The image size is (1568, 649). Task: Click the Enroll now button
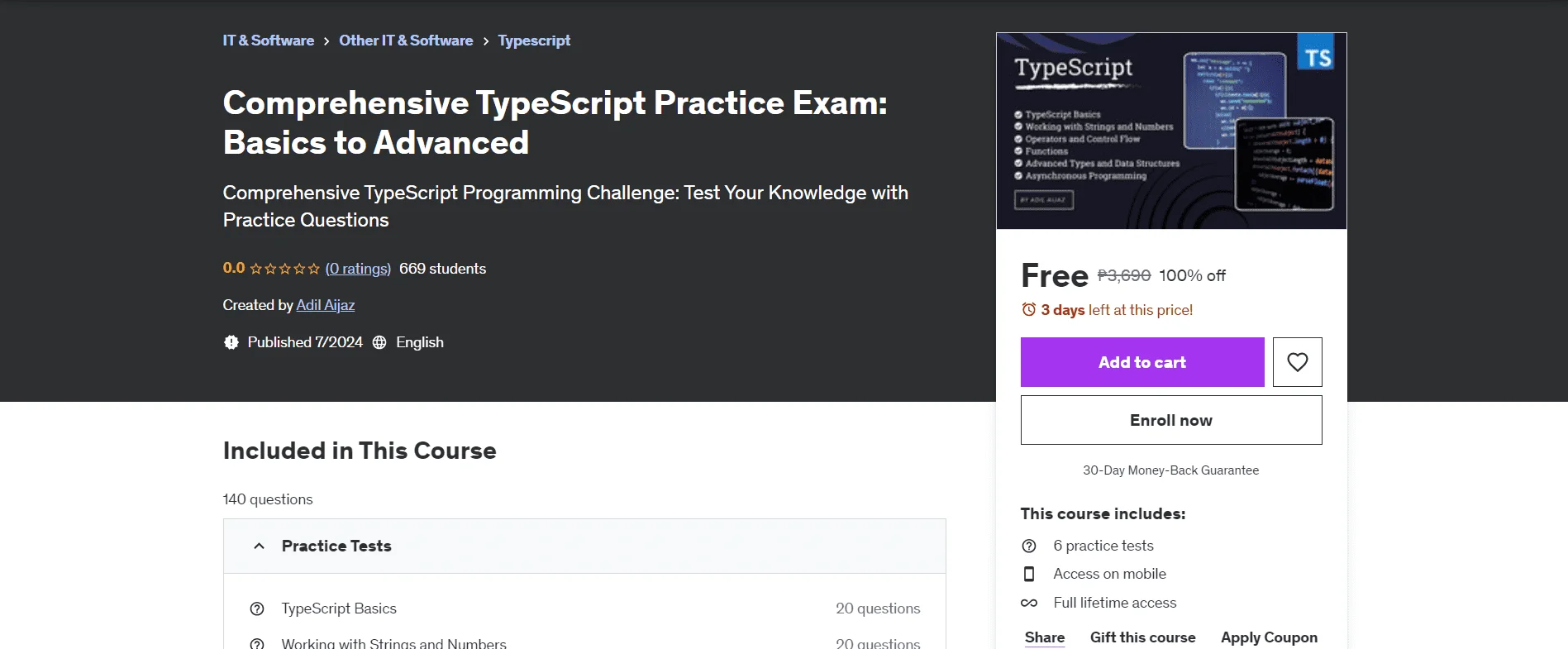click(1171, 420)
